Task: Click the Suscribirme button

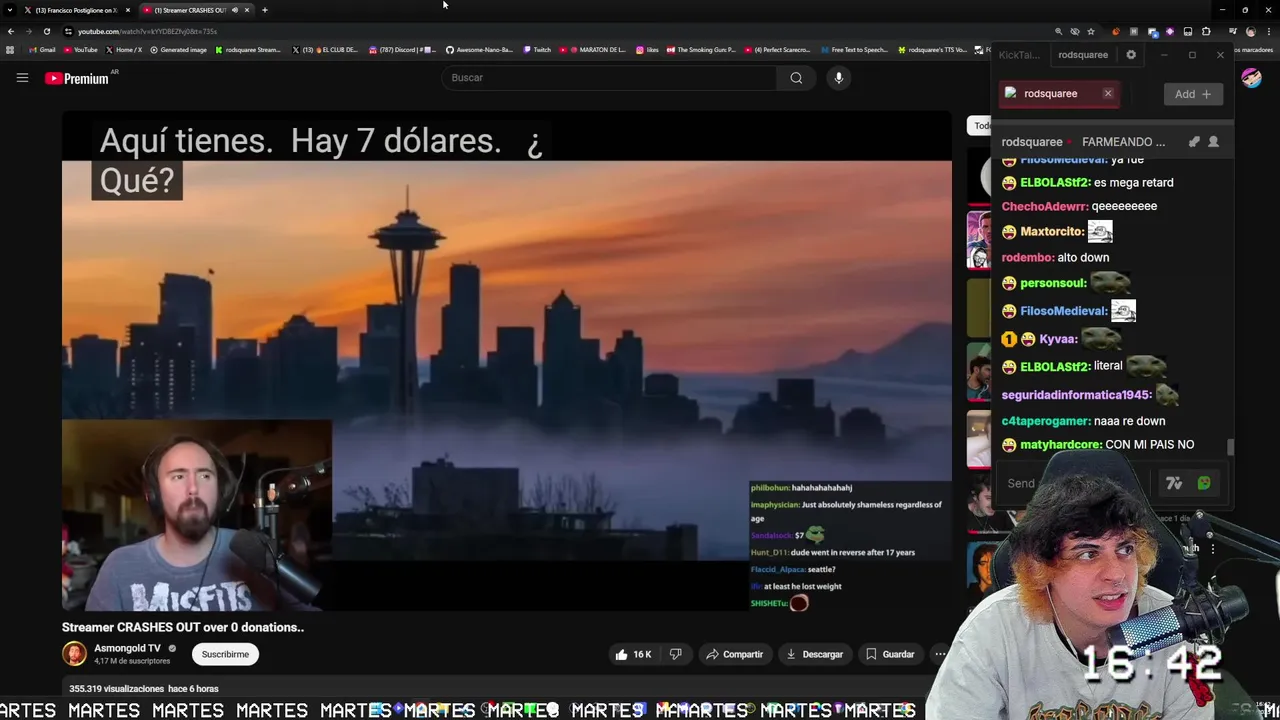Action: click(225, 654)
